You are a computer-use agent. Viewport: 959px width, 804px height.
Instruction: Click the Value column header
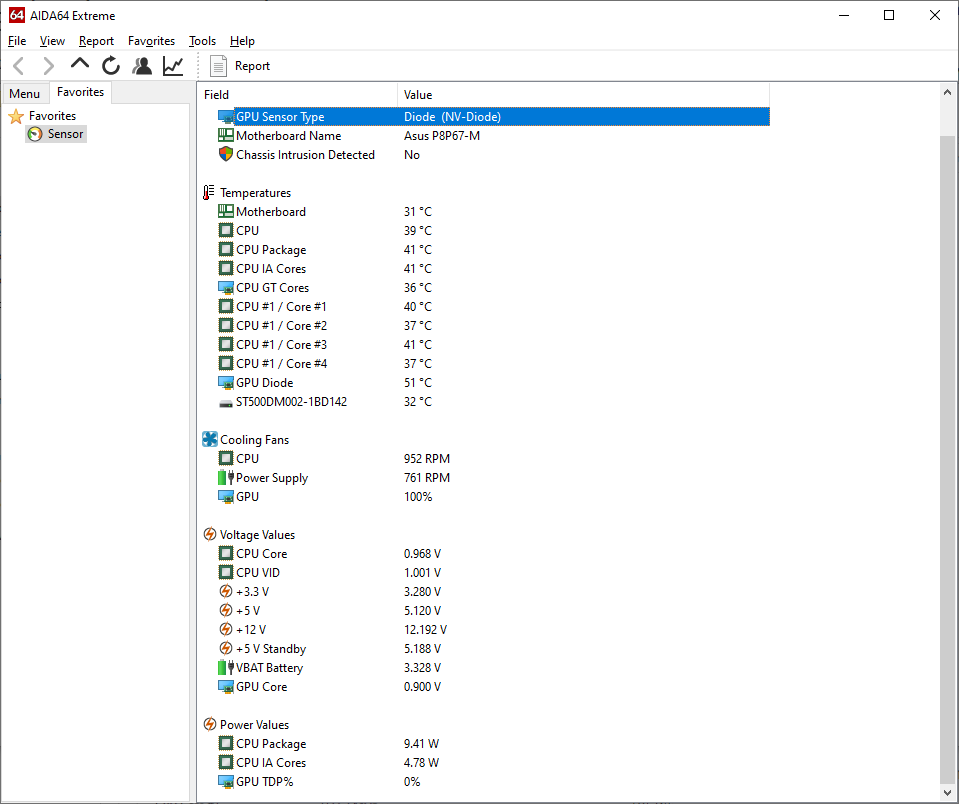pos(418,95)
